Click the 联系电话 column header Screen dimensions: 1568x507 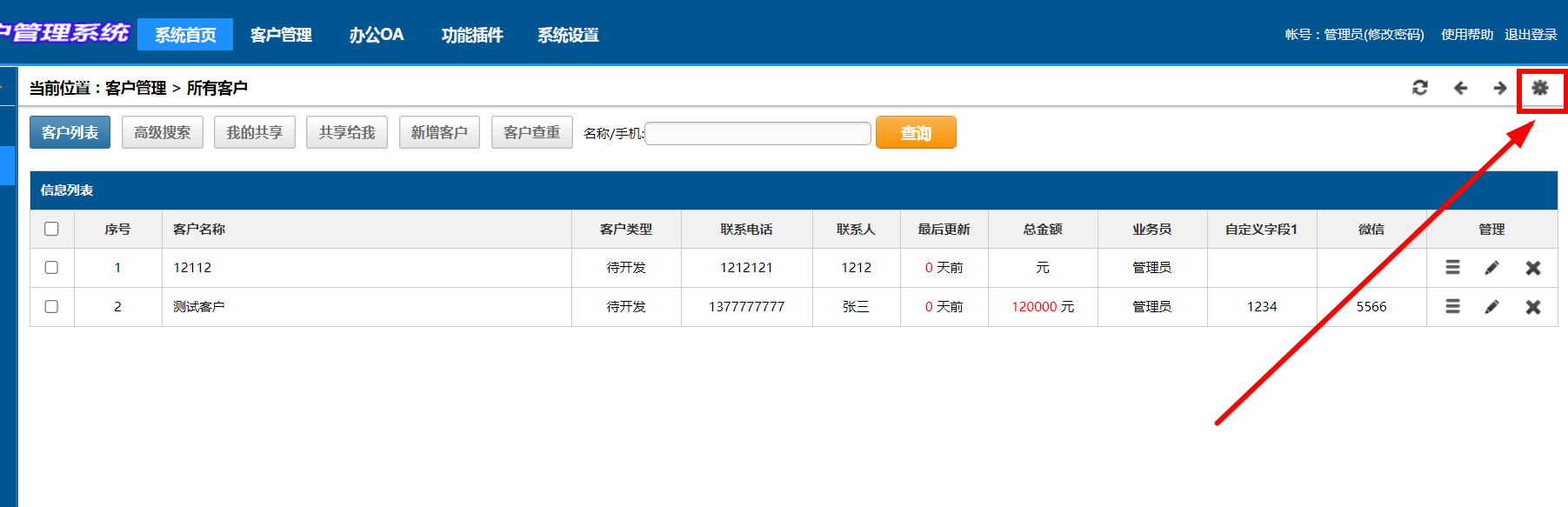point(746,229)
